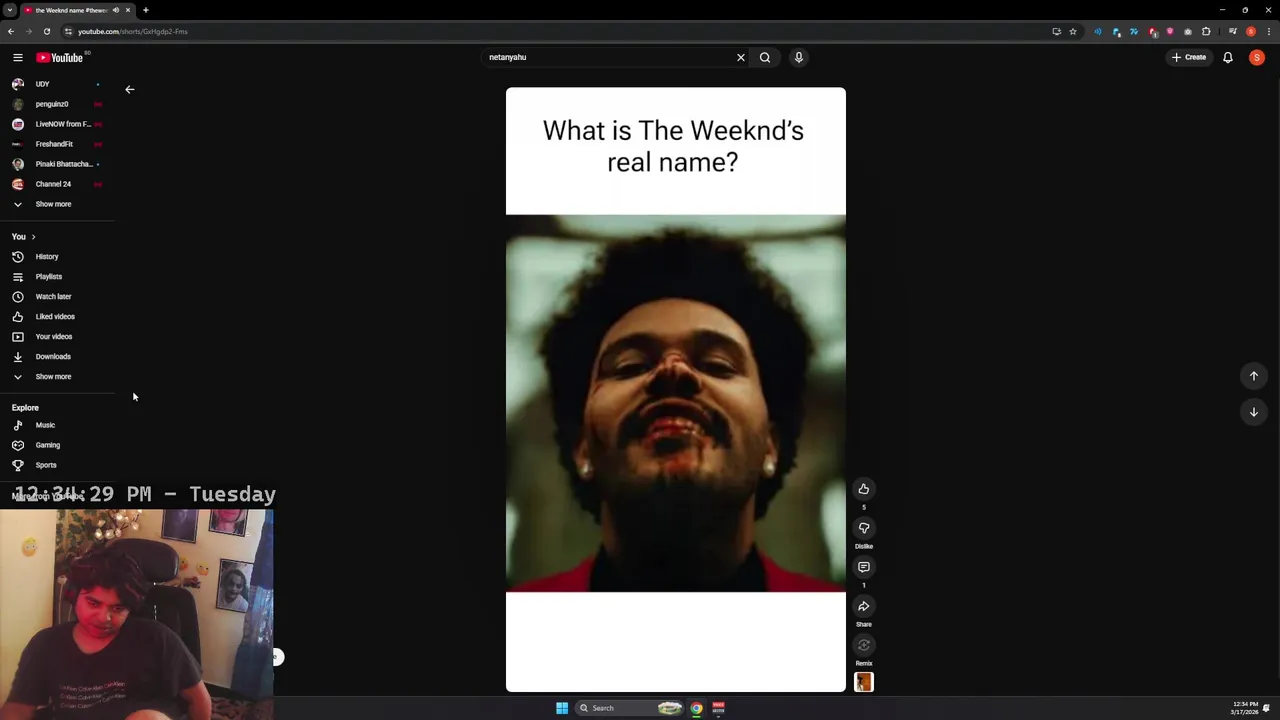Open UDY subscription channel
Image resolution: width=1280 pixels, height=720 pixels.
click(x=56, y=84)
